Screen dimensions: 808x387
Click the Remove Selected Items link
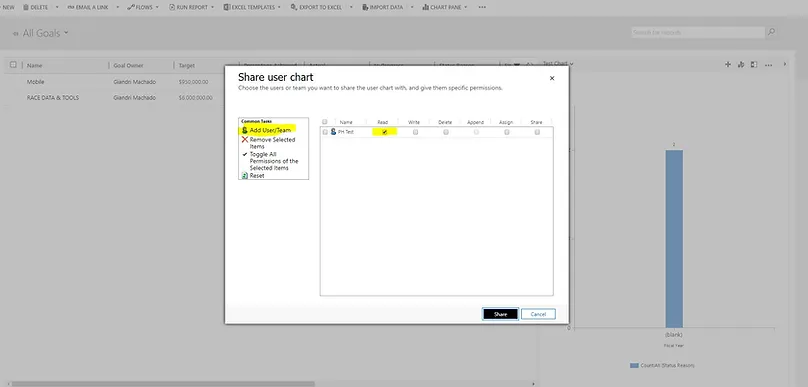[272, 143]
